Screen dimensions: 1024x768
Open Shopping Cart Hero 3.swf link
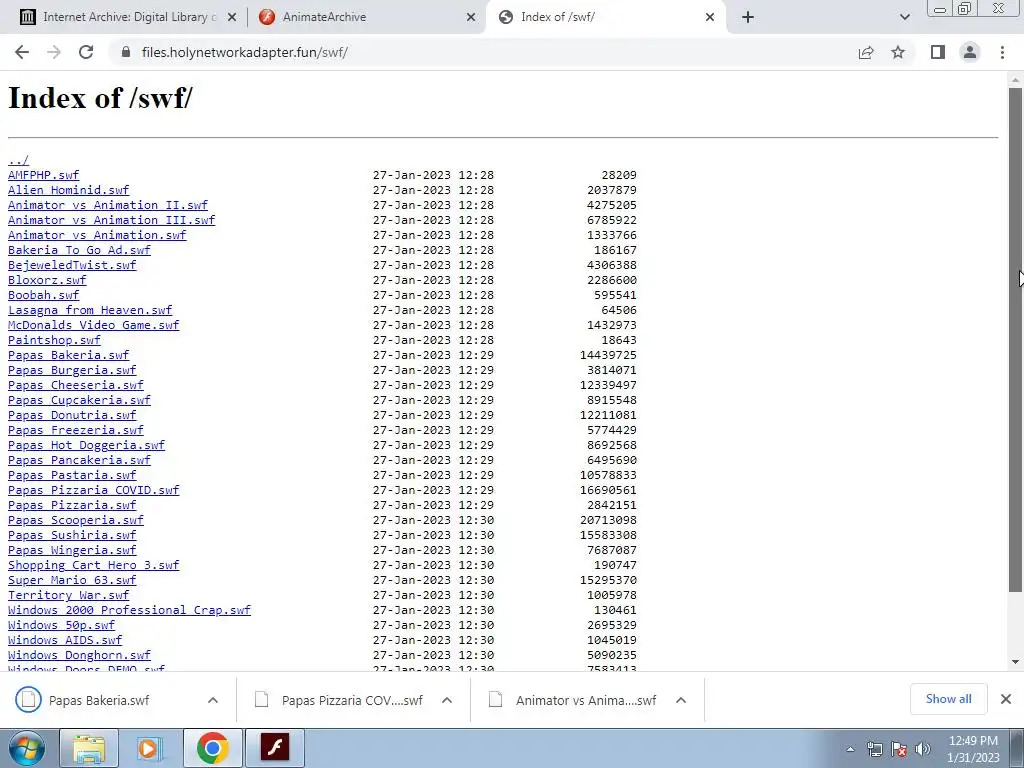coord(93,565)
